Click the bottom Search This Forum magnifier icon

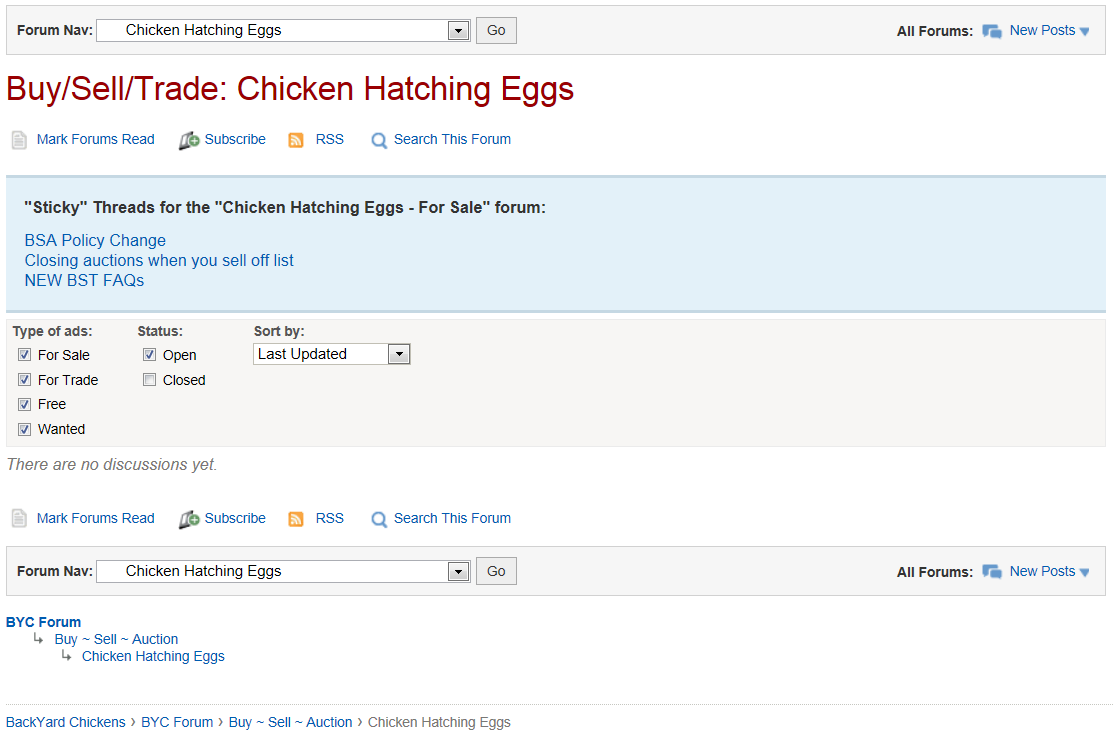tap(379, 520)
